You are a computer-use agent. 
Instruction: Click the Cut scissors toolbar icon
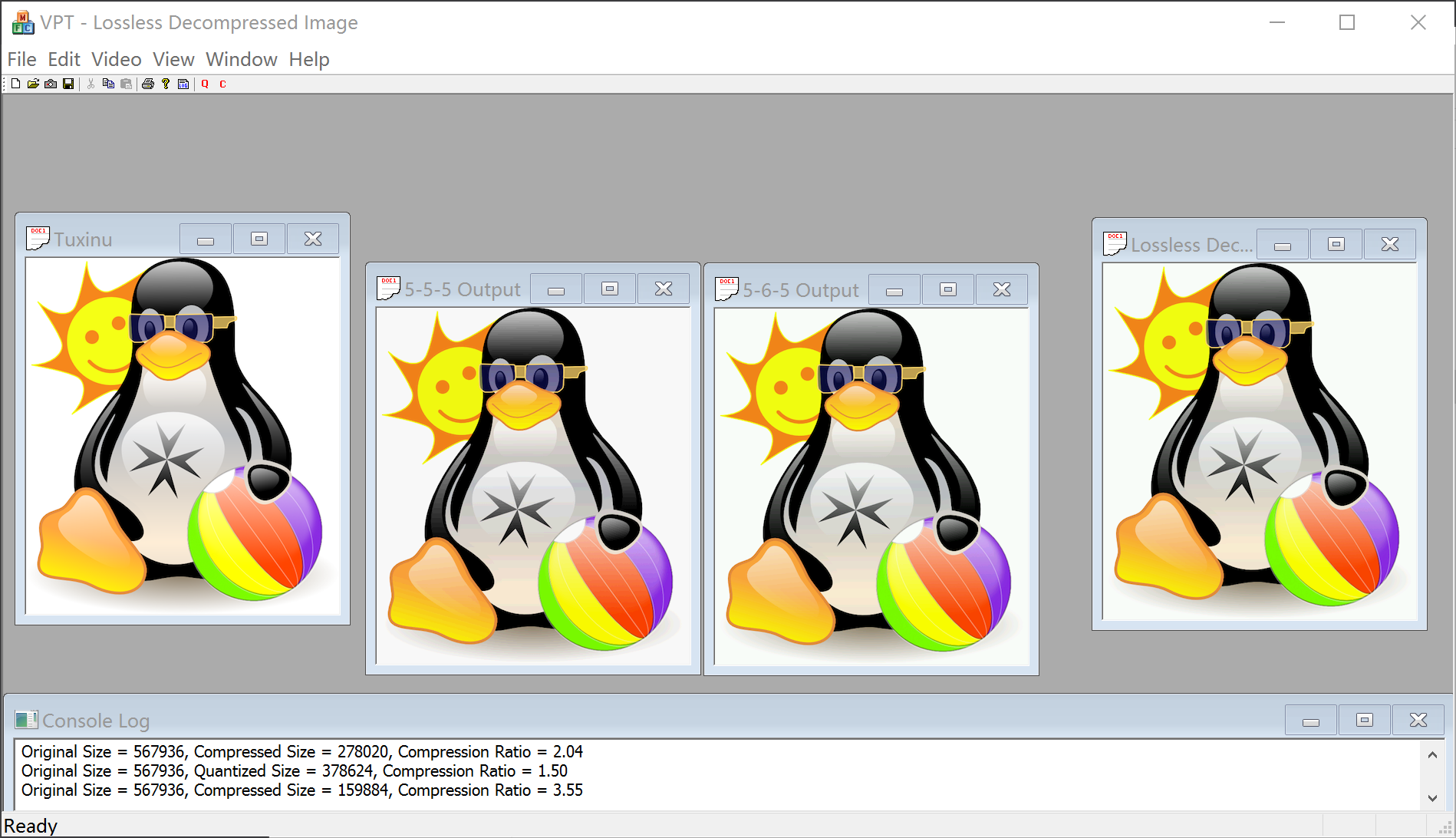91,84
